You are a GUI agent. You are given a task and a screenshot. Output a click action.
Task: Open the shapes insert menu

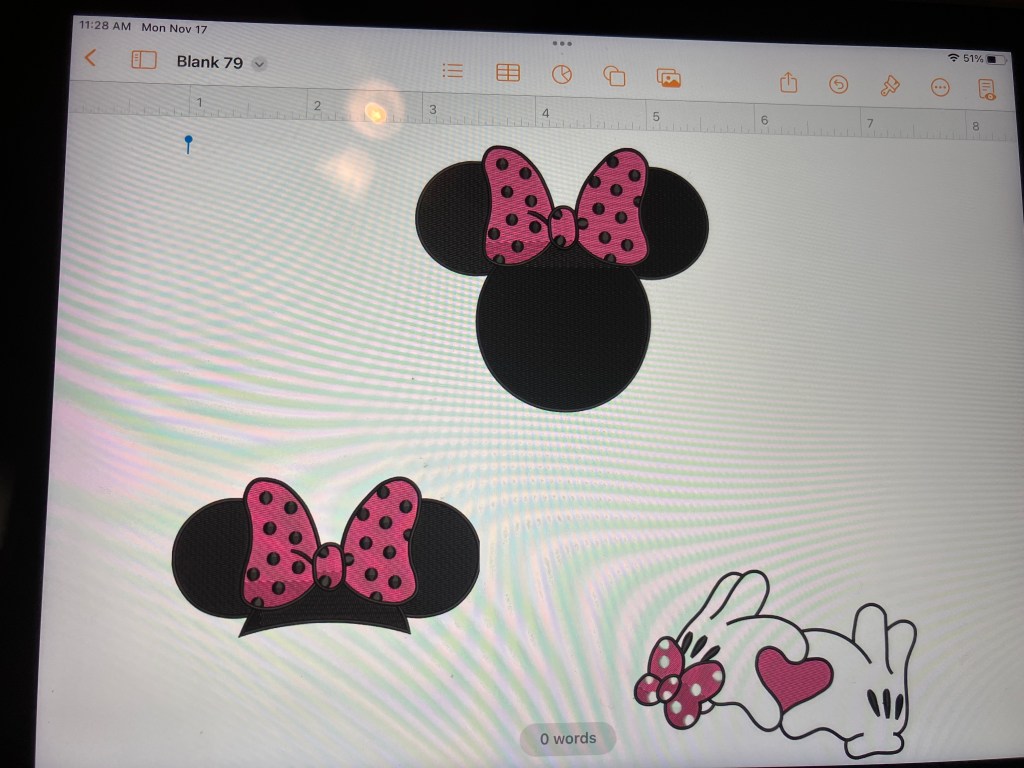[614, 76]
